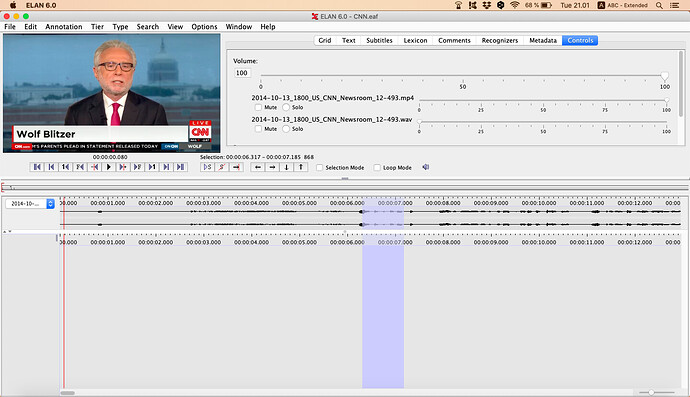Open the View menu
The image size is (690, 397).
pos(175,27)
